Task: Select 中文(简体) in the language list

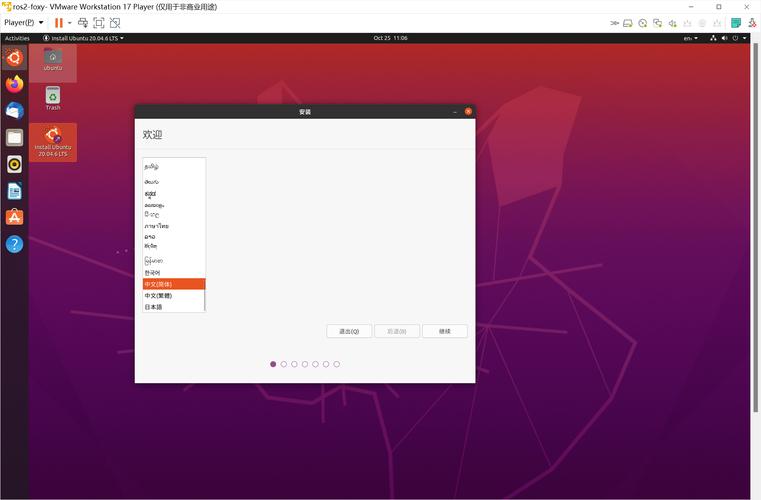Action: pyautogui.click(x=174, y=284)
